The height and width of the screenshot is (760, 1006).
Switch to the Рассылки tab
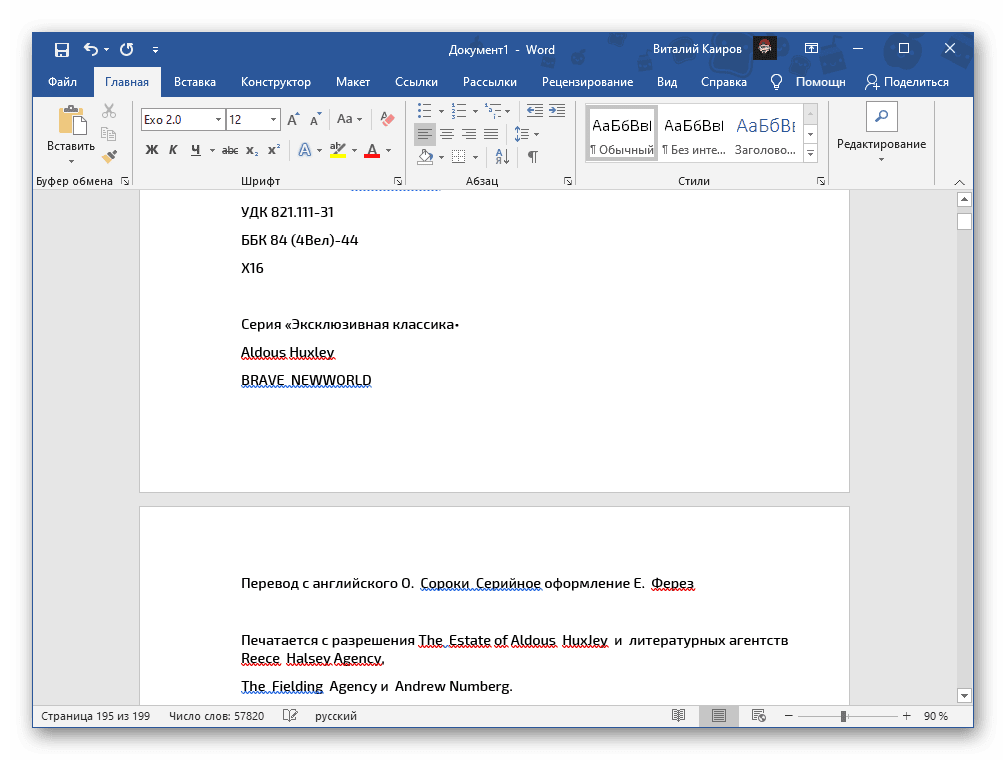pos(490,82)
